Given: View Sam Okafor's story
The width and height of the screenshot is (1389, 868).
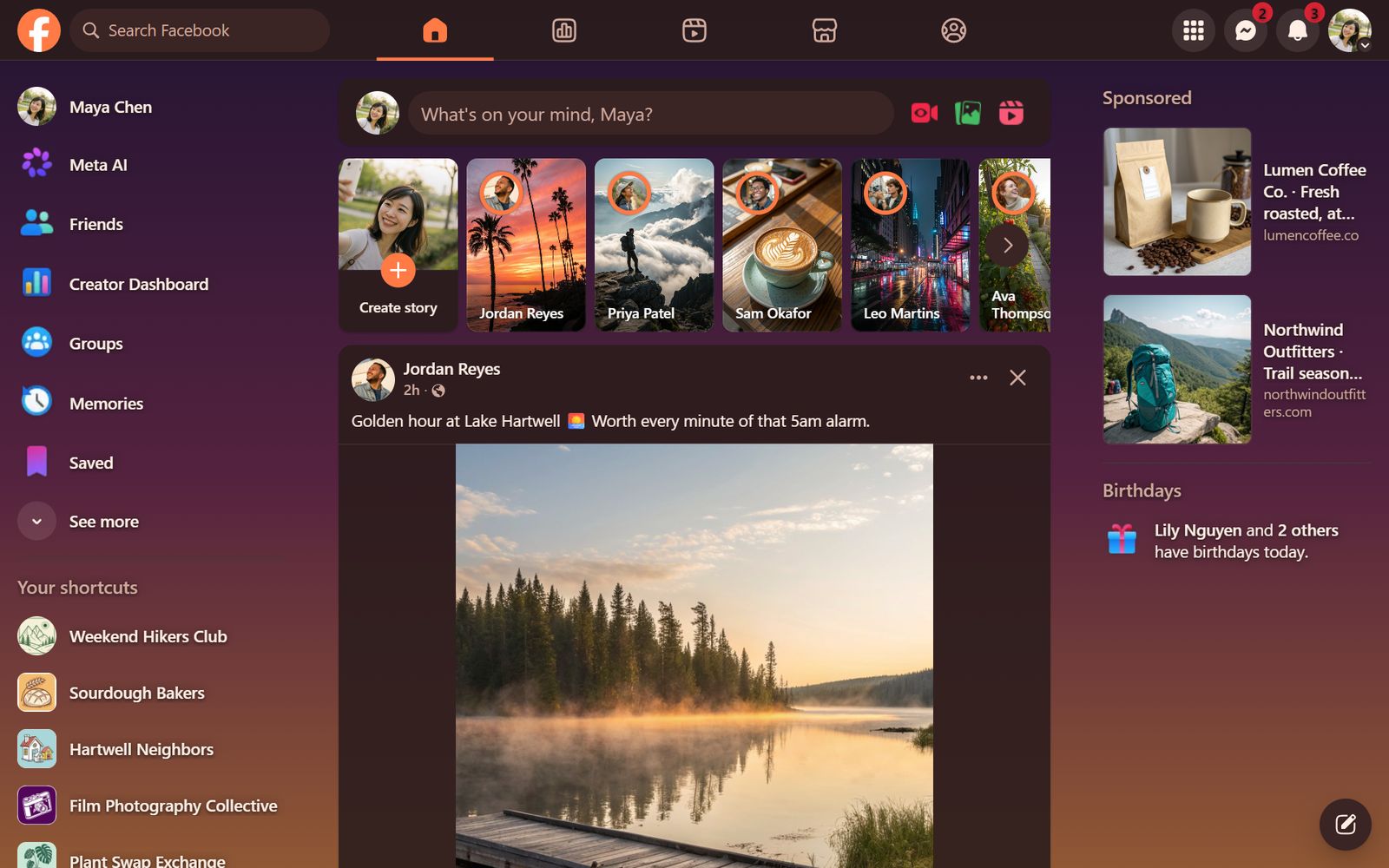Looking at the screenshot, I should point(782,245).
